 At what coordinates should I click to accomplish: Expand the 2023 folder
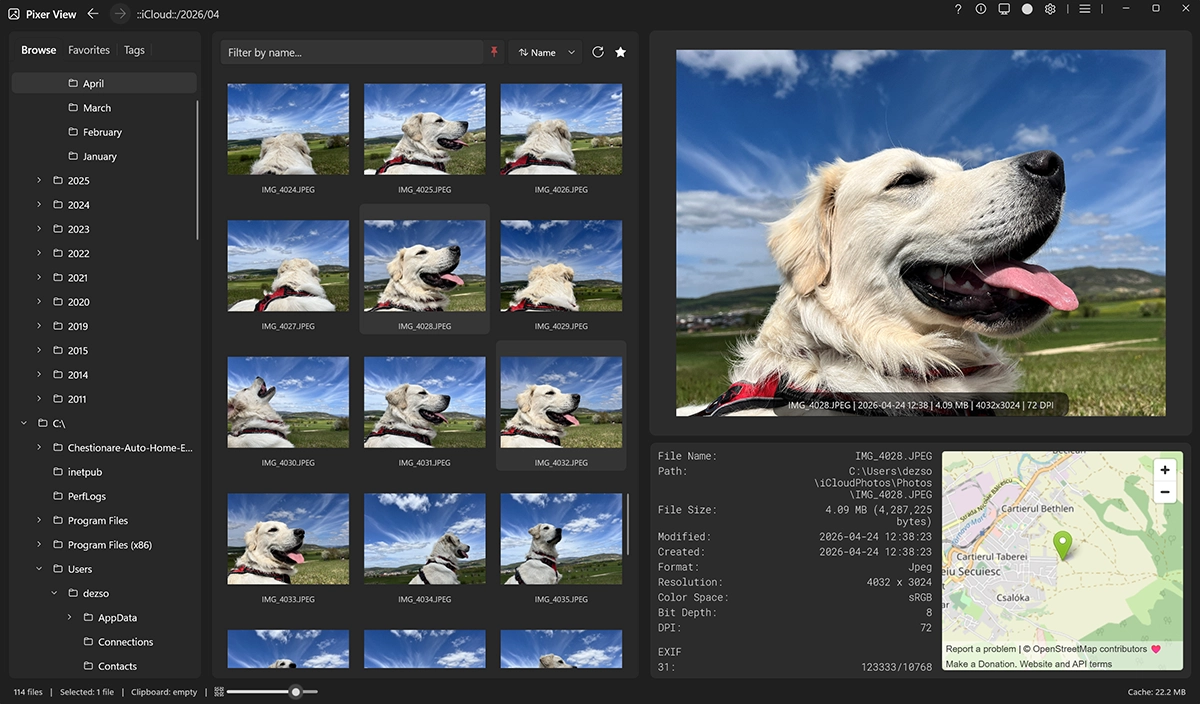pos(39,229)
